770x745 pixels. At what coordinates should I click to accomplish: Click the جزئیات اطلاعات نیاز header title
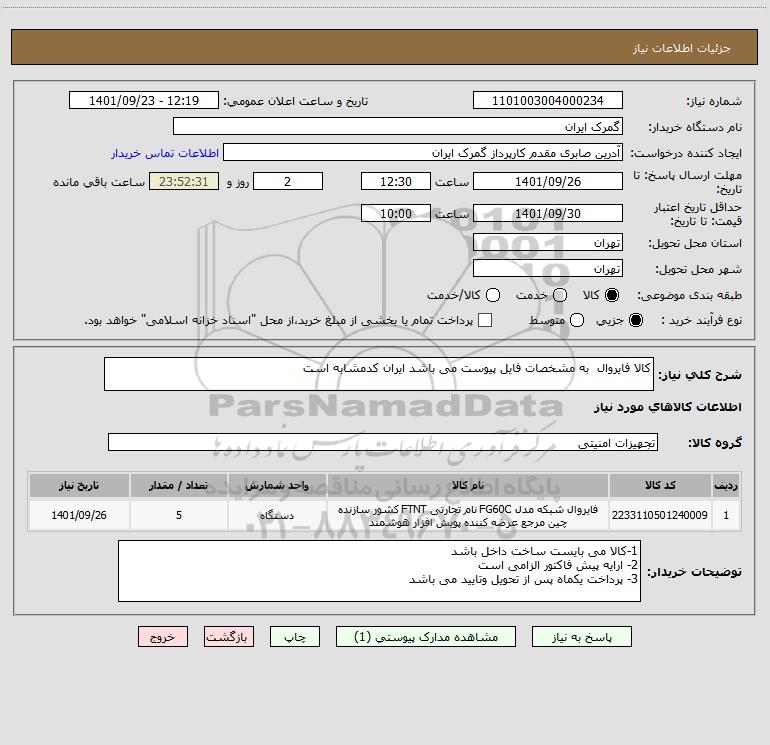tap(682, 48)
